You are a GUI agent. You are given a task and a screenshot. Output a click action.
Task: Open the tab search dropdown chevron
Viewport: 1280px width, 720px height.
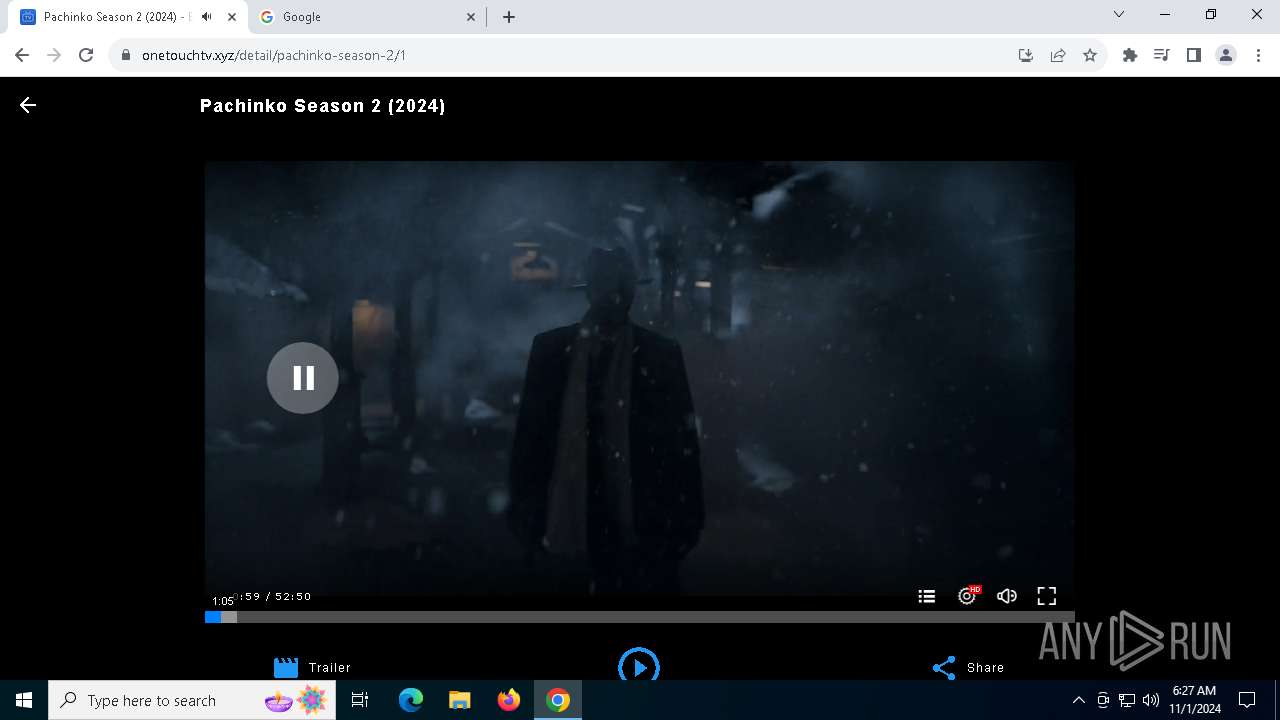tap(1119, 15)
